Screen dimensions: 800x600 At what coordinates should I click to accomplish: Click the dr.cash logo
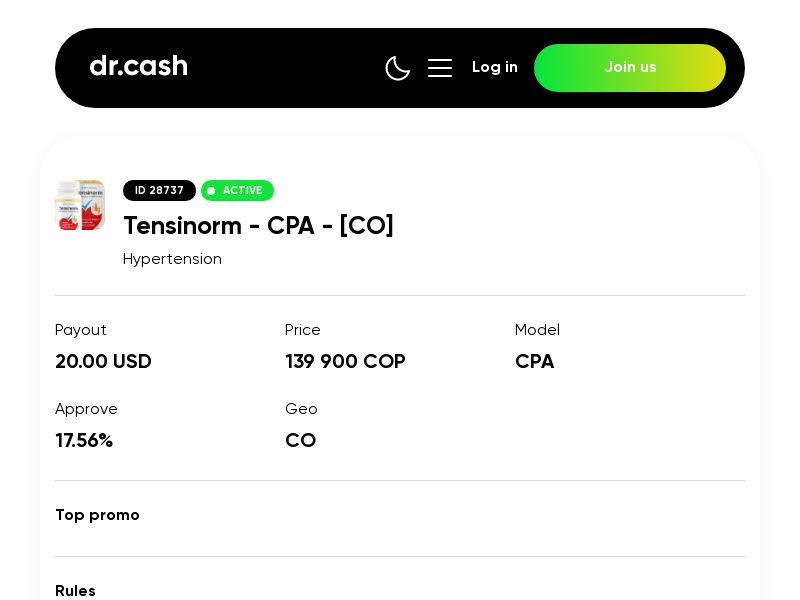tap(138, 66)
